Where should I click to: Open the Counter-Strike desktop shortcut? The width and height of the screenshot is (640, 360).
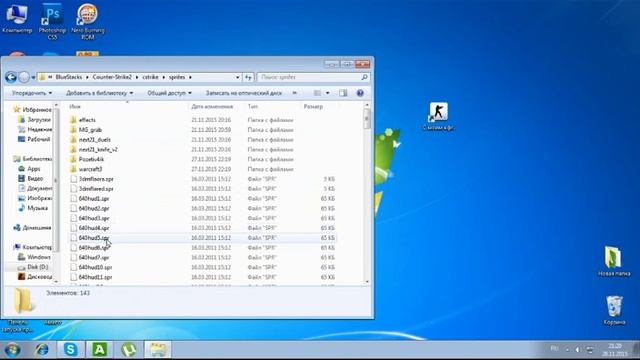pyautogui.click(x=438, y=116)
